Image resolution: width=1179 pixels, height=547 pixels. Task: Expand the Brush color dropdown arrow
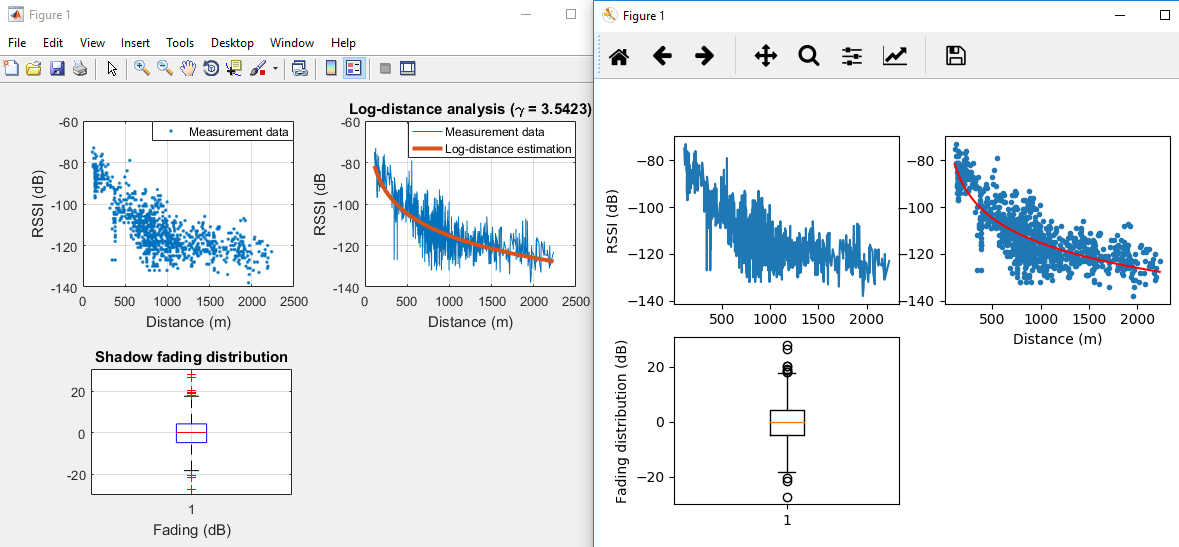click(275, 68)
